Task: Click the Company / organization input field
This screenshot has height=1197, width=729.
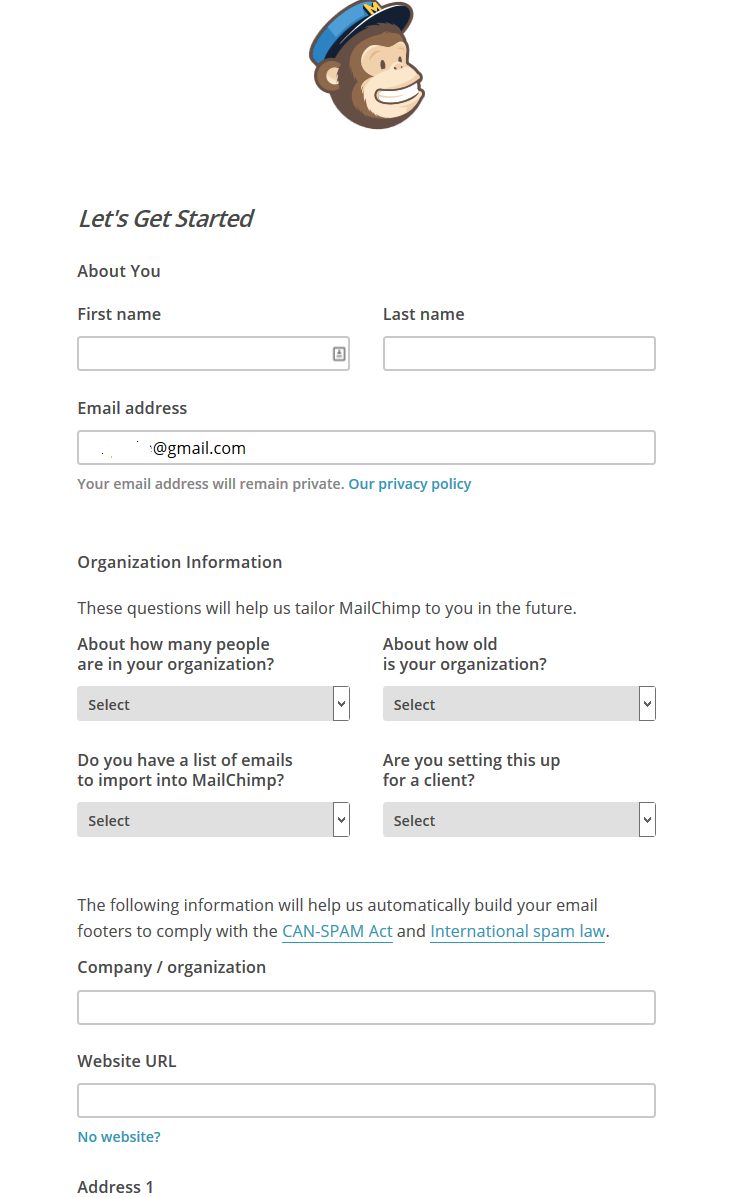Action: coord(366,1007)
